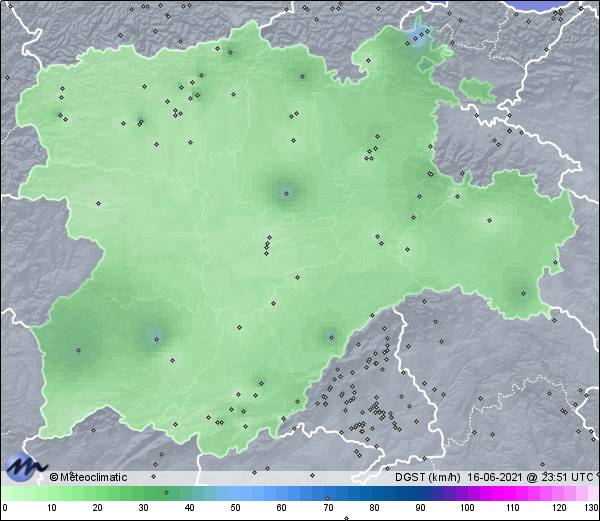Pick the pale green swatch above 0
Viewport: 600px width, 521px height.
click(x=5, y=493)
